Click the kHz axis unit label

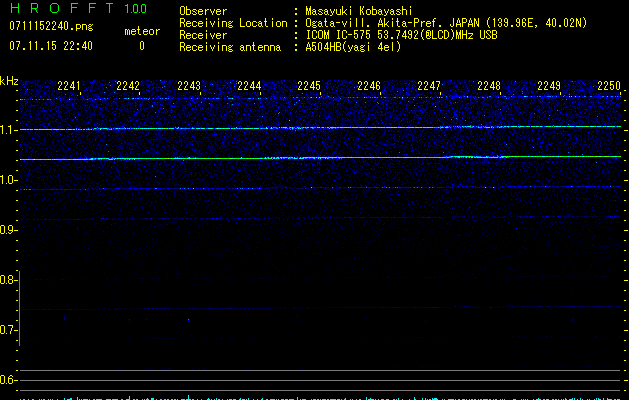(x=9, y=81)
